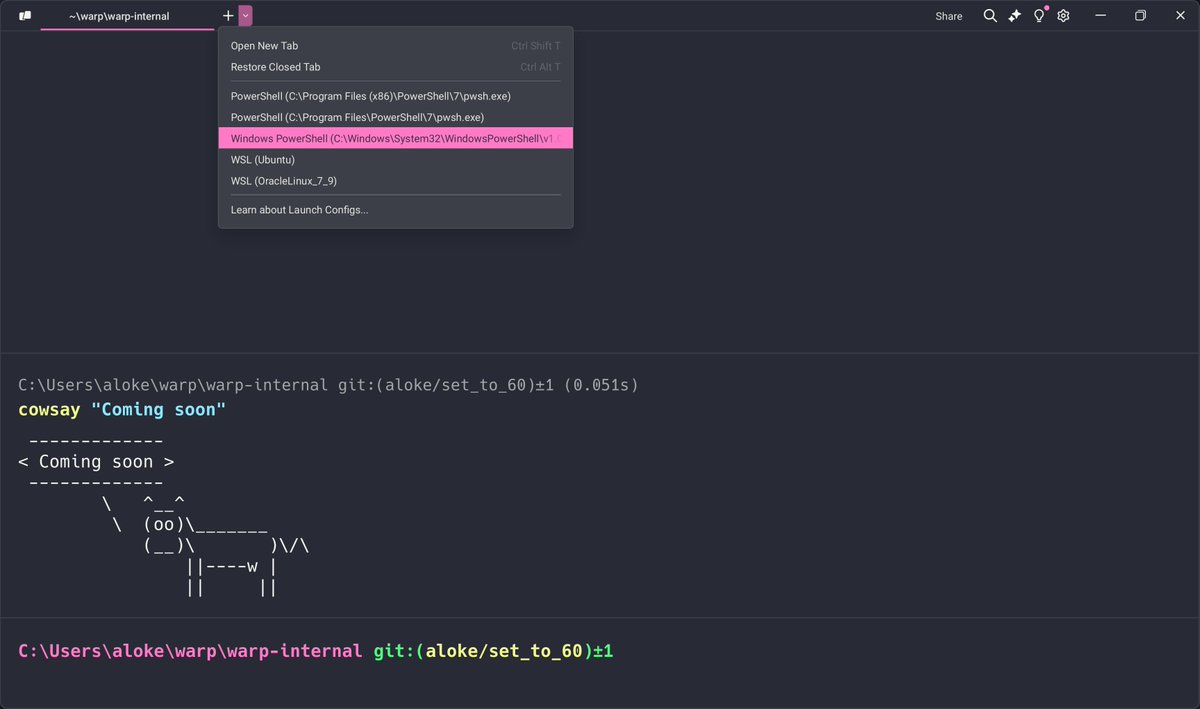Launch WSL (OracleLinux_7_9) shell
1200x709 pixels.
[x=396, y=181]
